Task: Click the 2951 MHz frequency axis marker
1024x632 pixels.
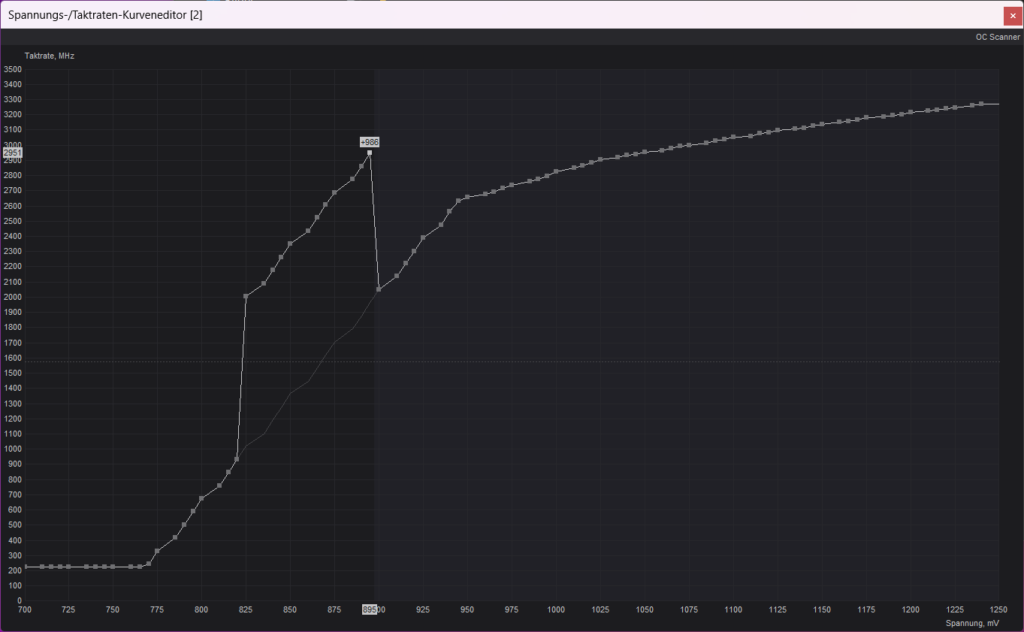Action: pyautogui.click(x=12, y=153)
